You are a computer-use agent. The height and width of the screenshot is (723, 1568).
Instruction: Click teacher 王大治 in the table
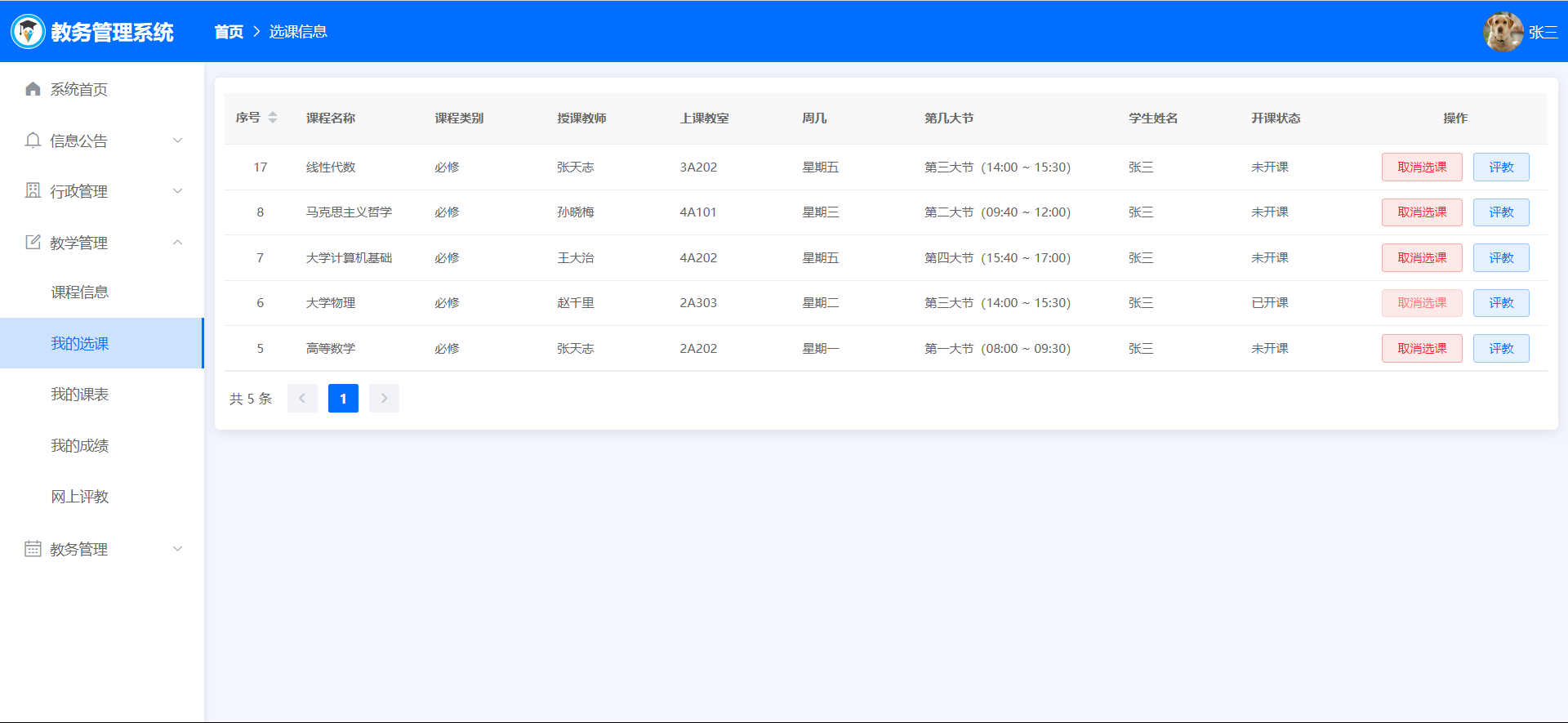[576, 258]
